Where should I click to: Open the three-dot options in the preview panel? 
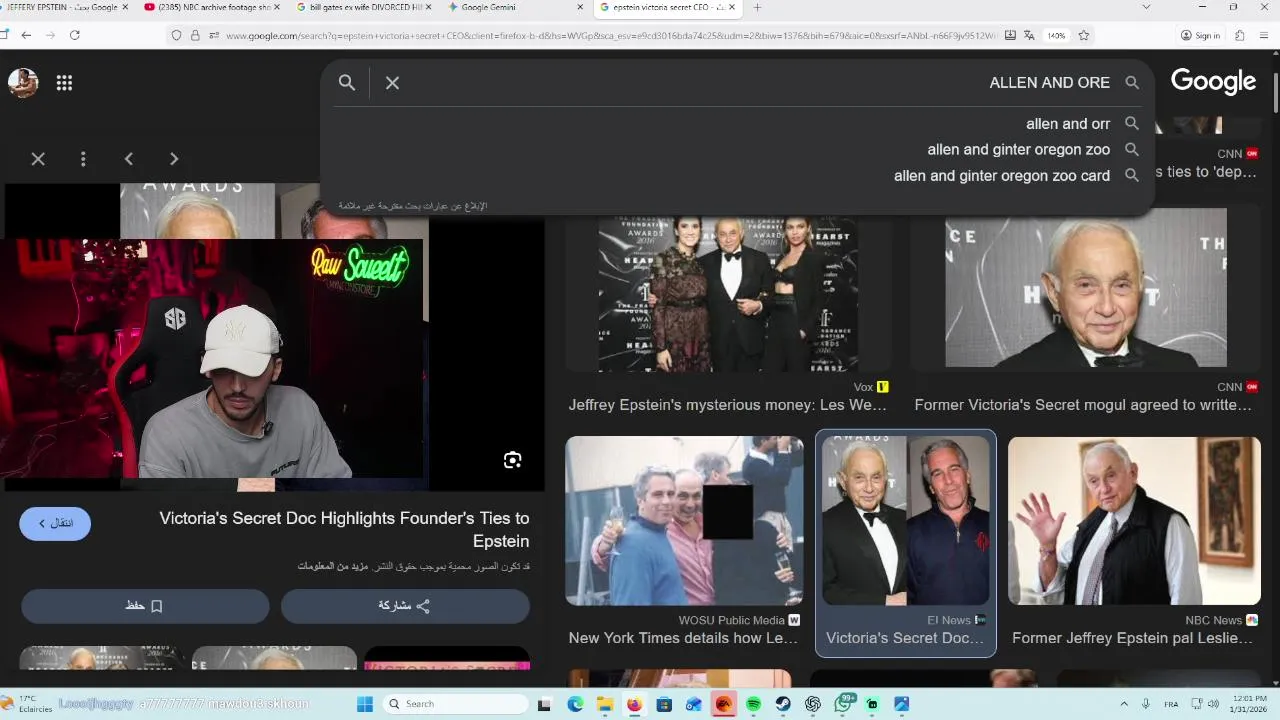click(83, 159)
